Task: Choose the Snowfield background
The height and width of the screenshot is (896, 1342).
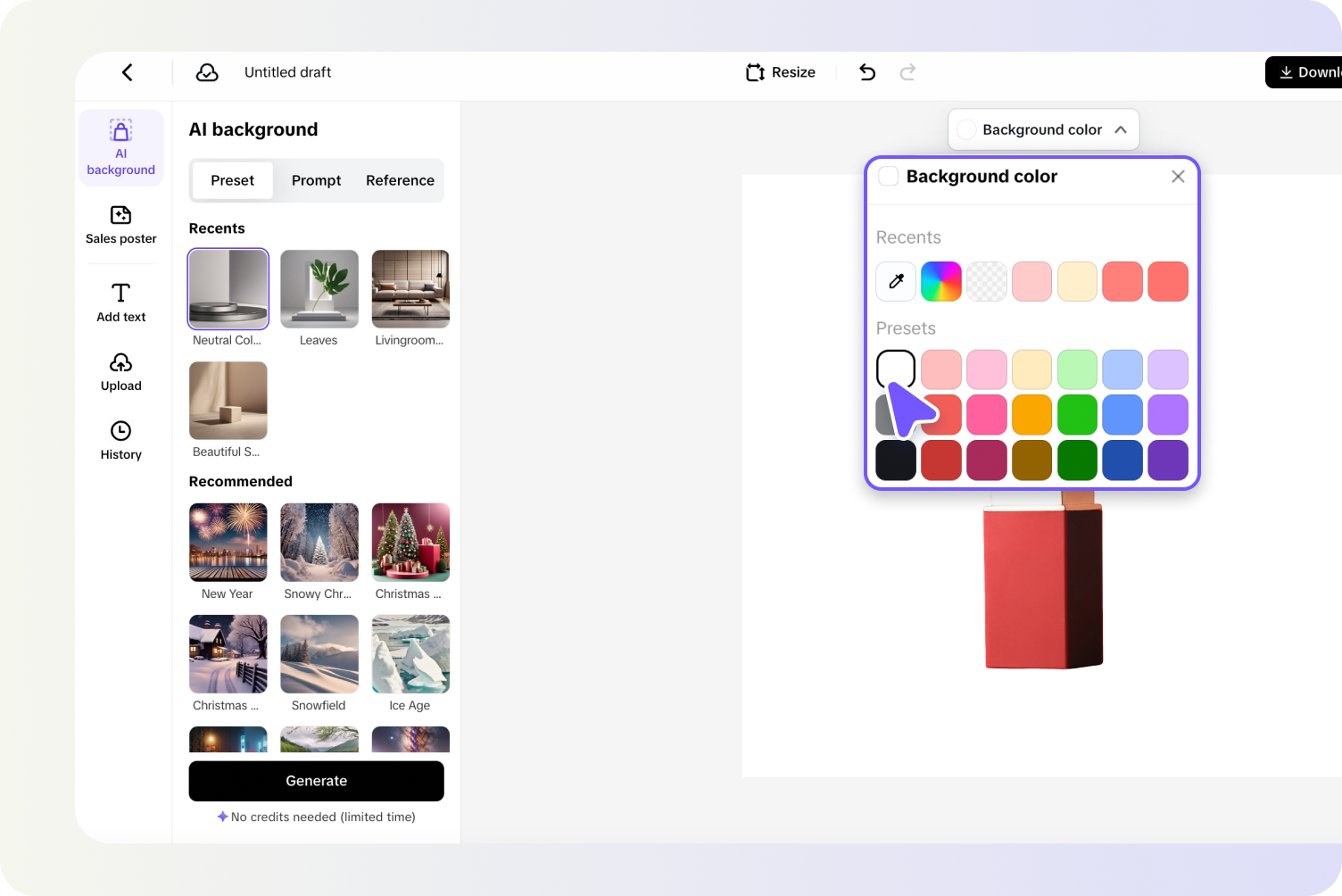Action: click(x=319, y=654)
